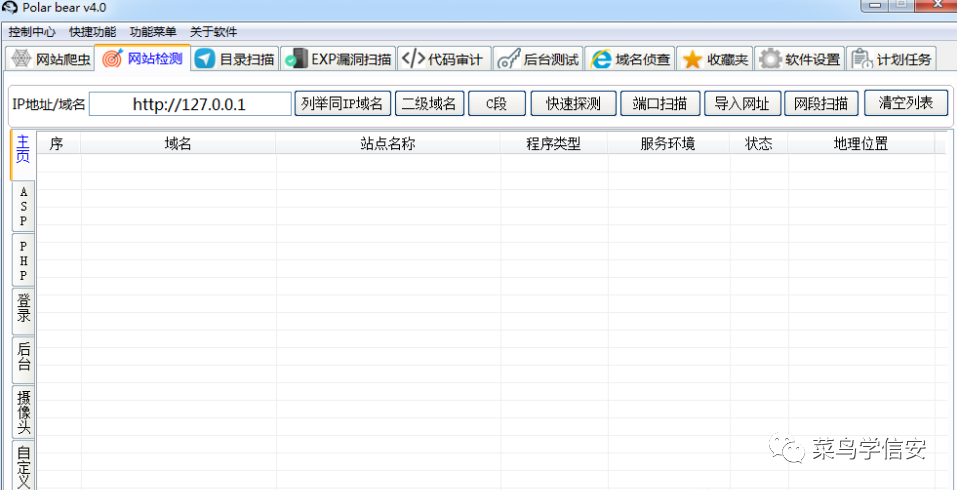Image resolution: width=957 pixels, height=490 pixels.
Task: Open the 后台测试 key icon tab
Action: [538, 59]
